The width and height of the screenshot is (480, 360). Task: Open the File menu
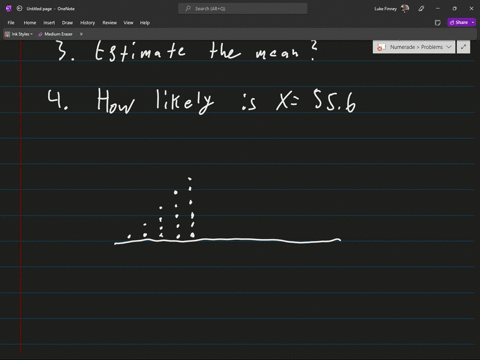coord(11,23)
